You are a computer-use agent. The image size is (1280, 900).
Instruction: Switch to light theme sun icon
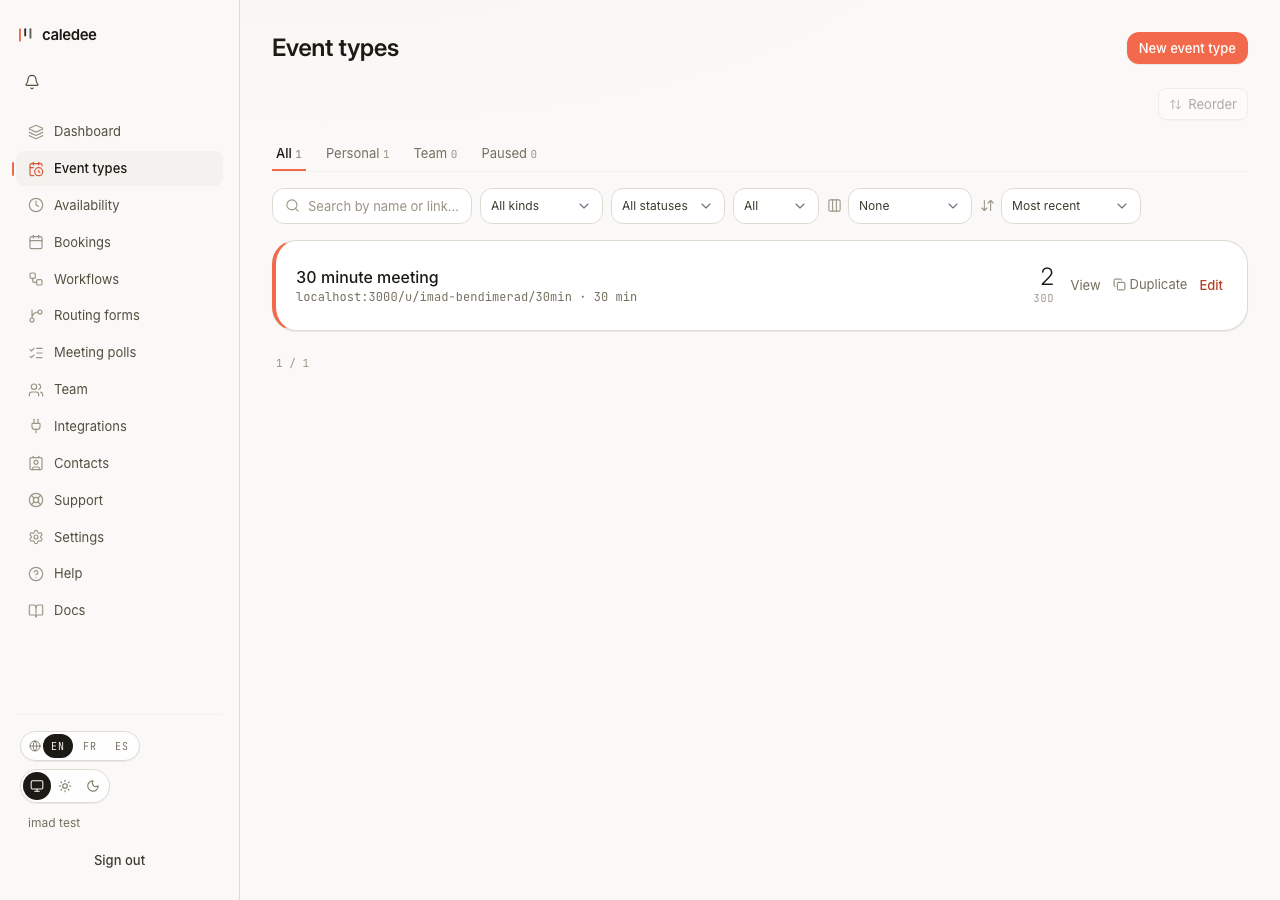[65, 786]
